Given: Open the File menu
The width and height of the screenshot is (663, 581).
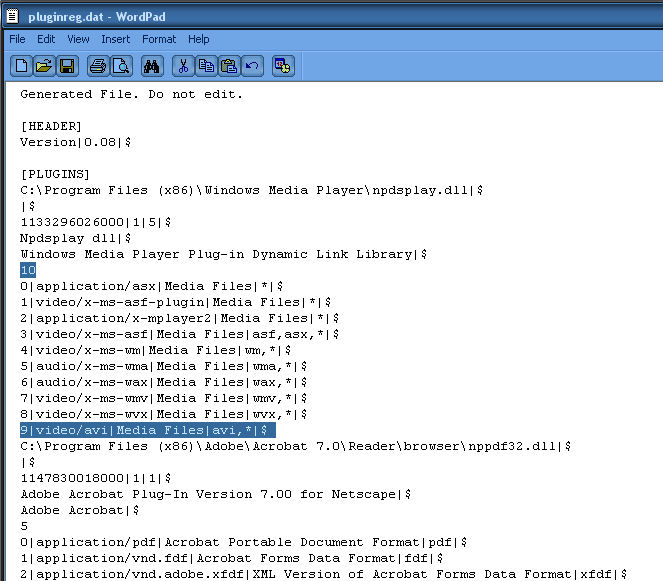Looking at the screenshot, I should click(x=17, y=39).
